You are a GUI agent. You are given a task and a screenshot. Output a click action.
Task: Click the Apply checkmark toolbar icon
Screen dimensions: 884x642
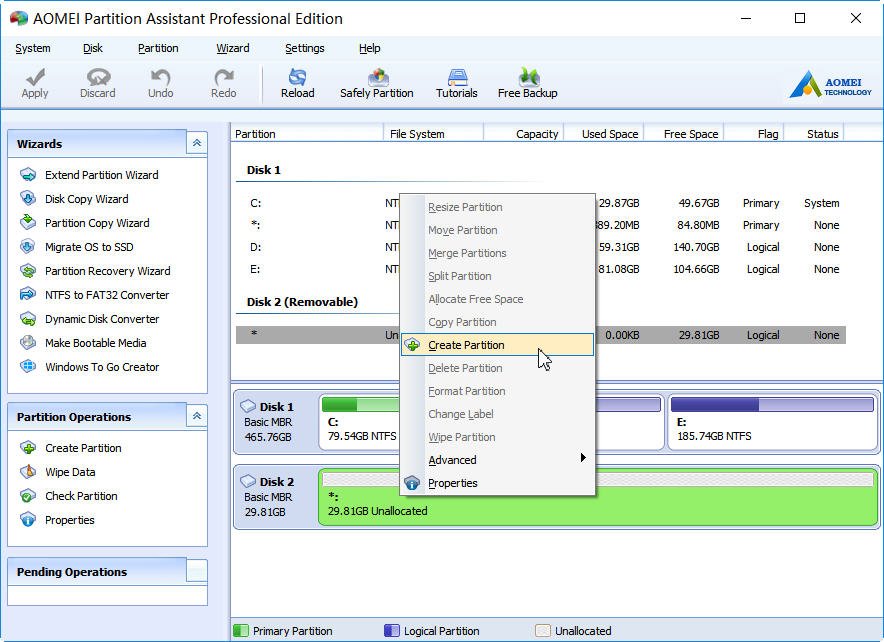click(x=35, y=77)
